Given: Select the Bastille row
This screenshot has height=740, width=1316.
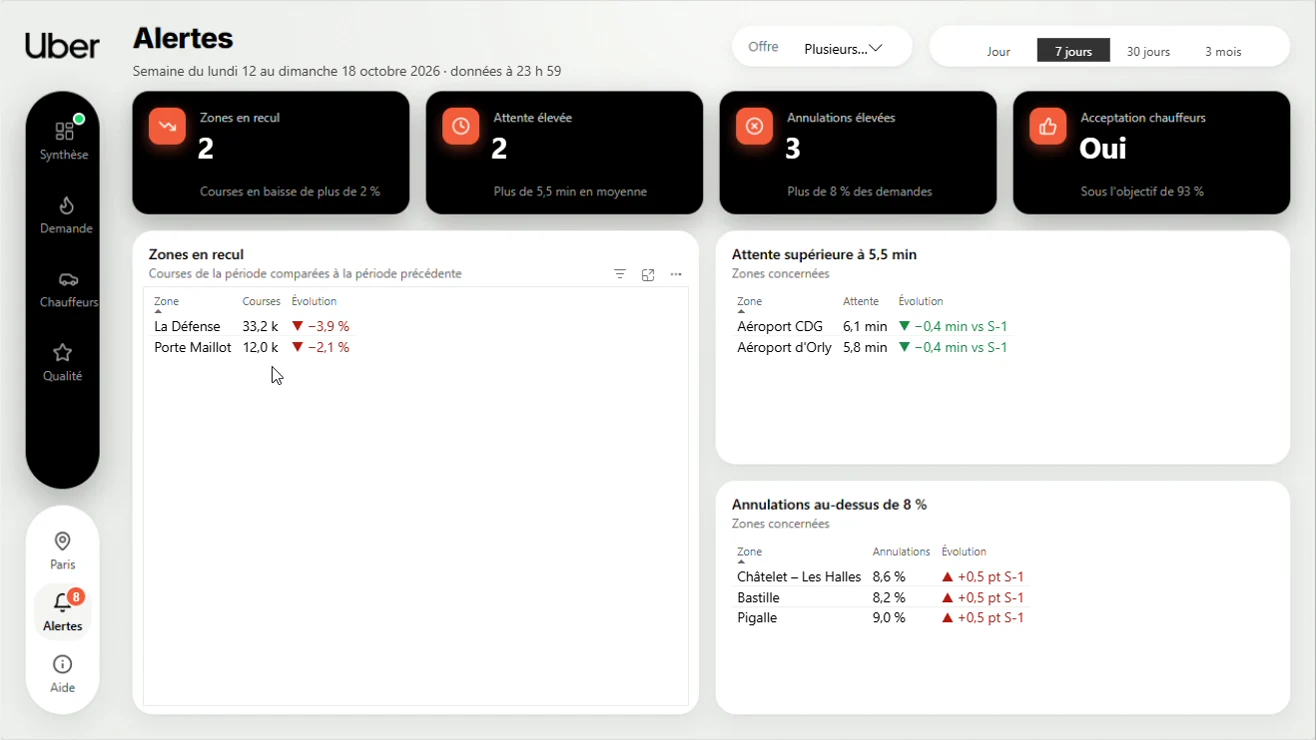Looking at the screenshot, I should pos(881,597).
